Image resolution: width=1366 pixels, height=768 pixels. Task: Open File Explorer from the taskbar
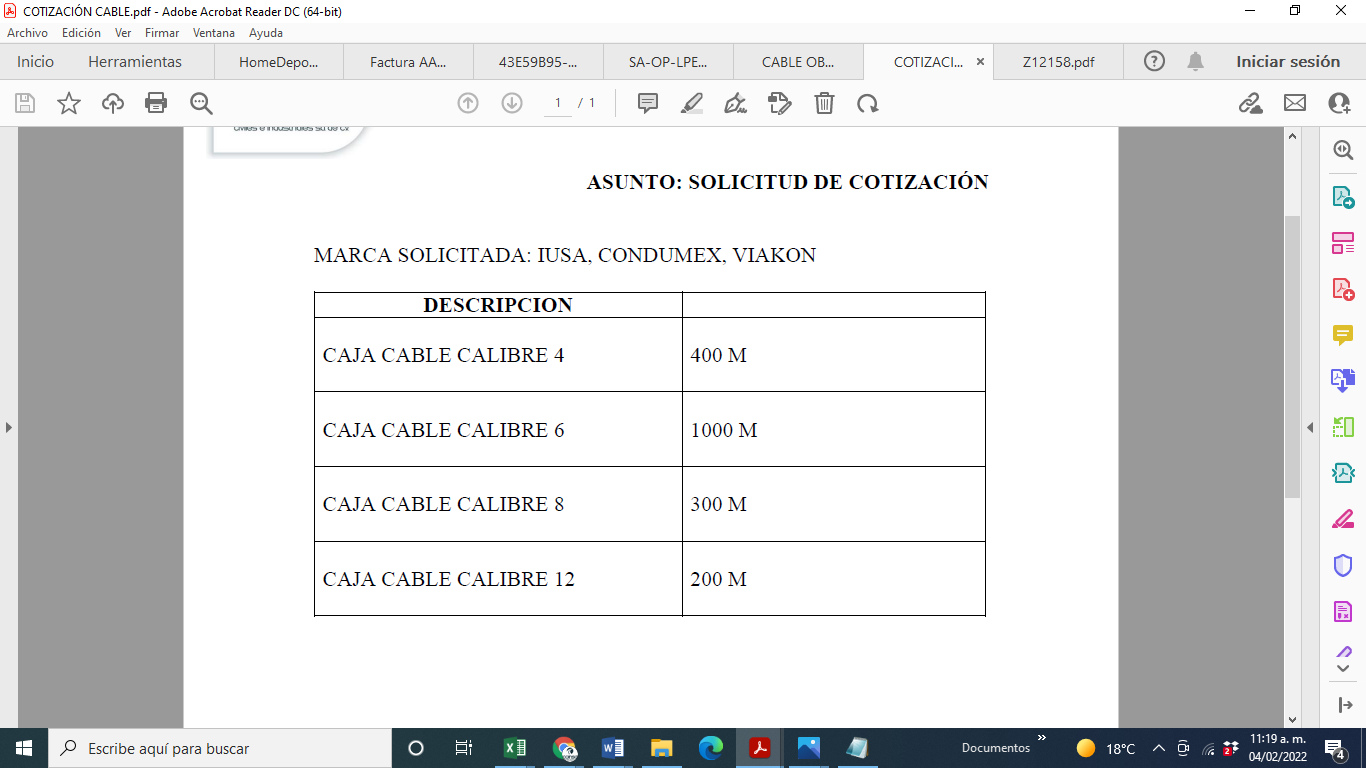[661, 748]
